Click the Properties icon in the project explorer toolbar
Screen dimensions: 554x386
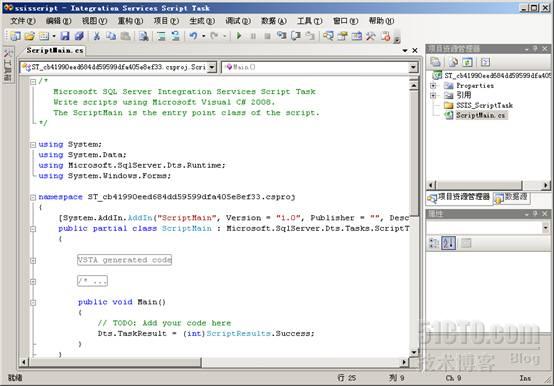pos(435,62)
